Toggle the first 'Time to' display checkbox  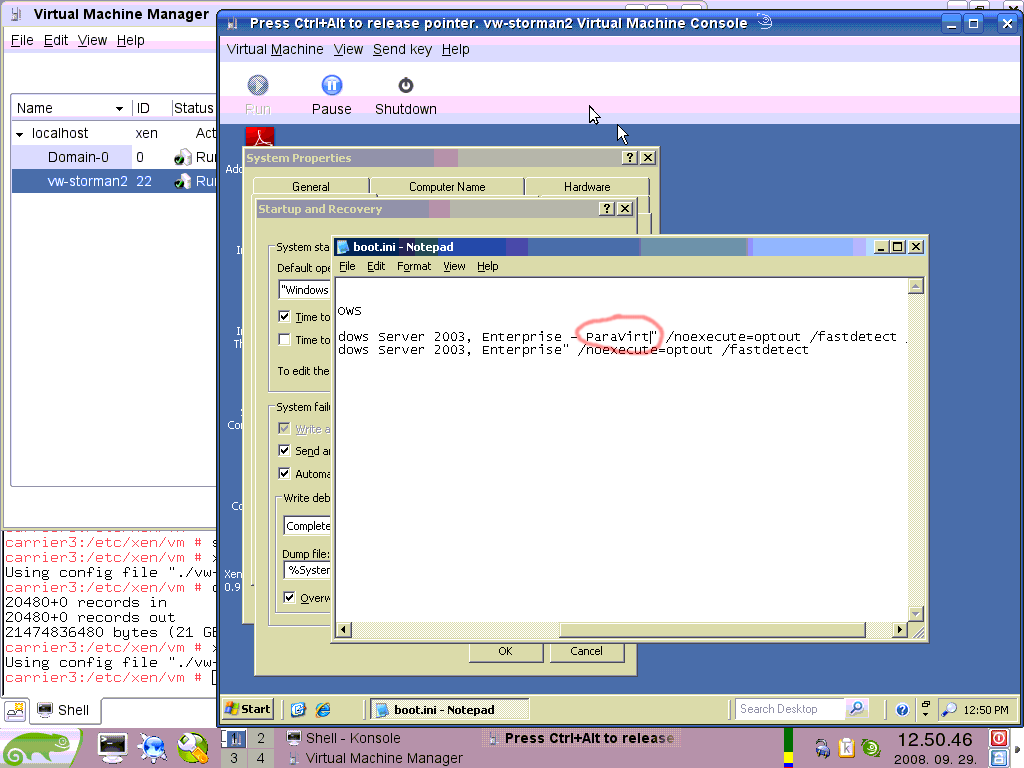pyautogui.click(x=285, y=317)
